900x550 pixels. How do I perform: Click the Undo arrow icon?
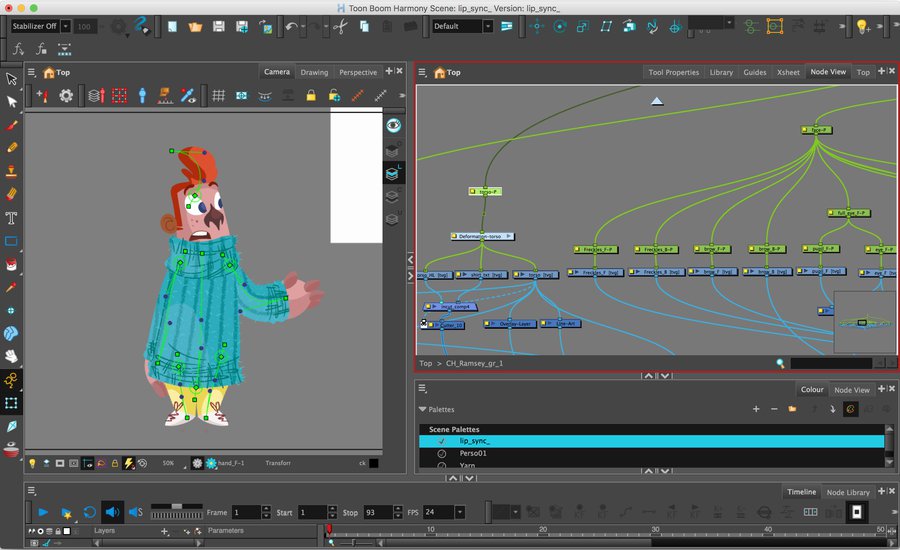coord(292,26)
